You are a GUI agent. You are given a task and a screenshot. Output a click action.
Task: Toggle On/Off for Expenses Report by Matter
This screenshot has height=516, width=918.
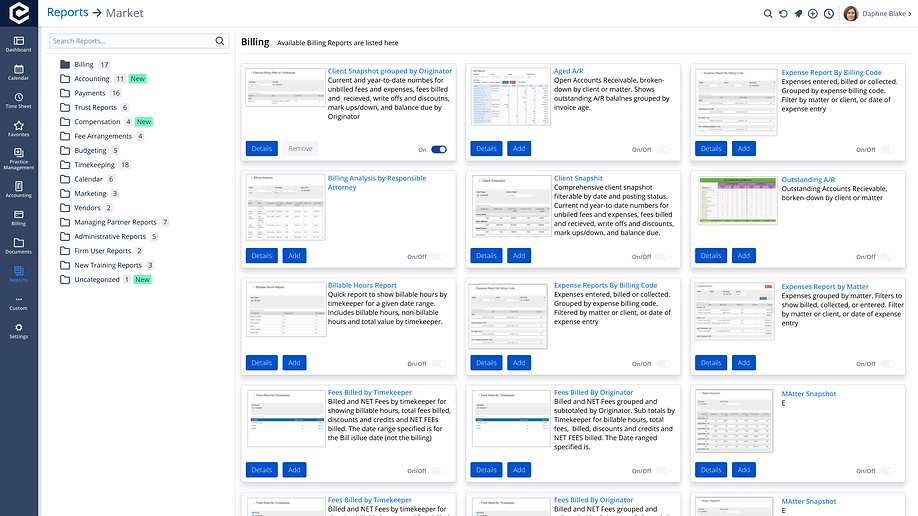pos(888,364)
